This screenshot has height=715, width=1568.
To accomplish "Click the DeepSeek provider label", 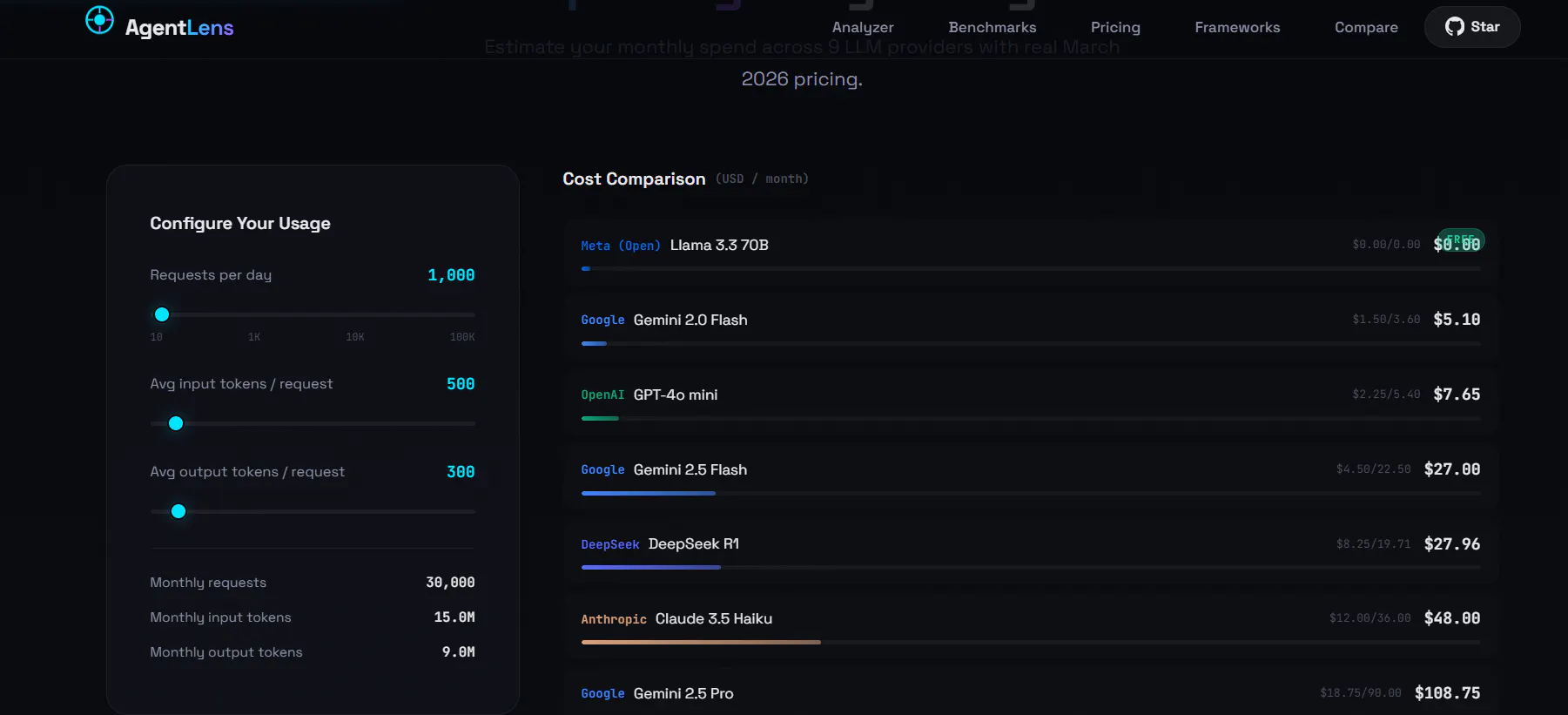I will coord(610,544).
